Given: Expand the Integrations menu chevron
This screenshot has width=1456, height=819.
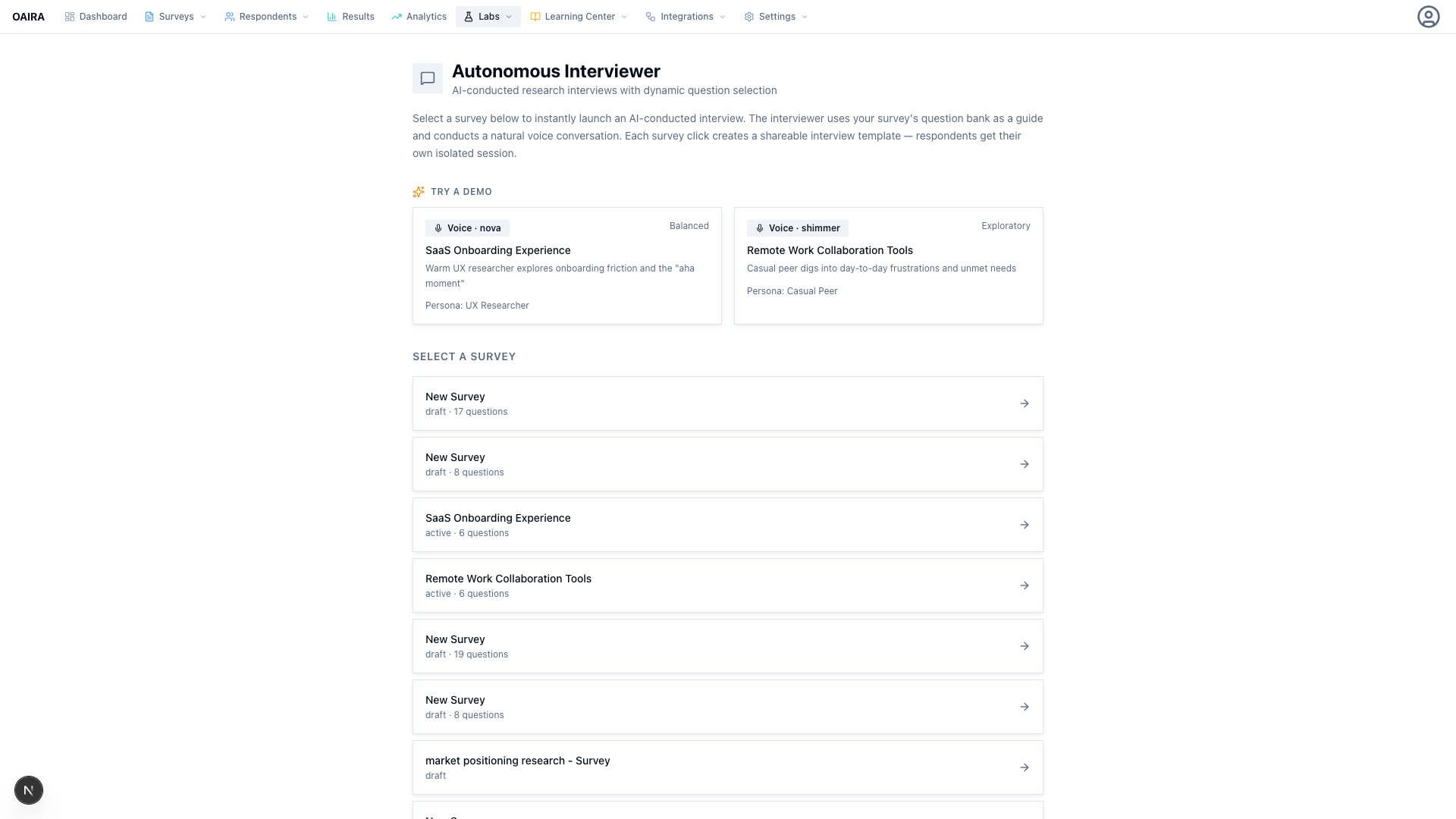Looking at the screenshot, I should [723, 17].
